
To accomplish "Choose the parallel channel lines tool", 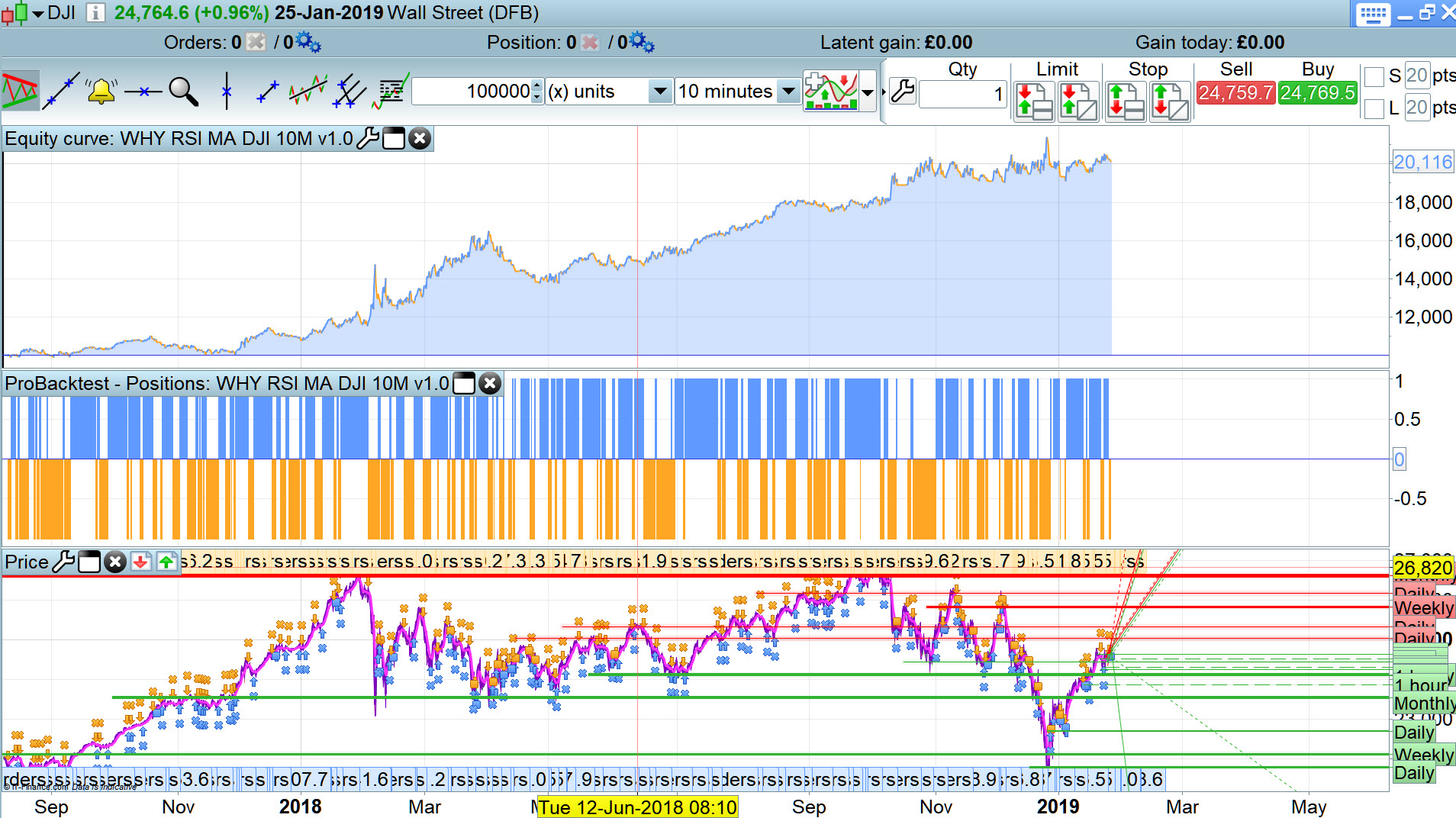I will click(350, 92).
